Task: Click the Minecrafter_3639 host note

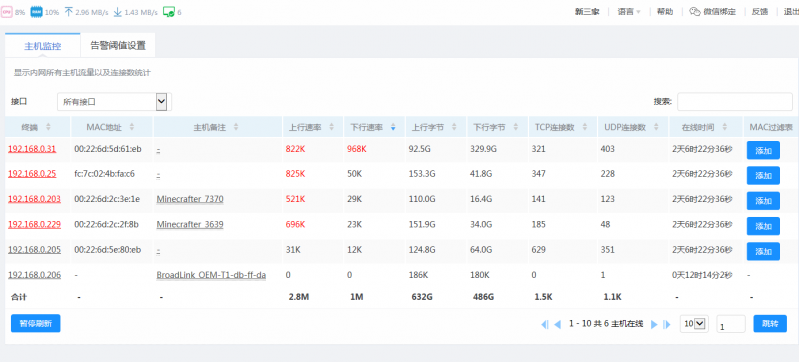Action: [190, 224]
